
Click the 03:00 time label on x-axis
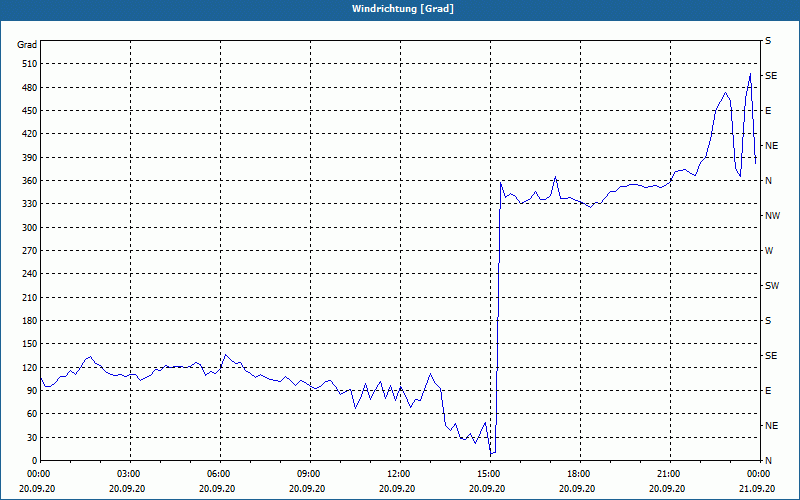[x=130, y=474]
